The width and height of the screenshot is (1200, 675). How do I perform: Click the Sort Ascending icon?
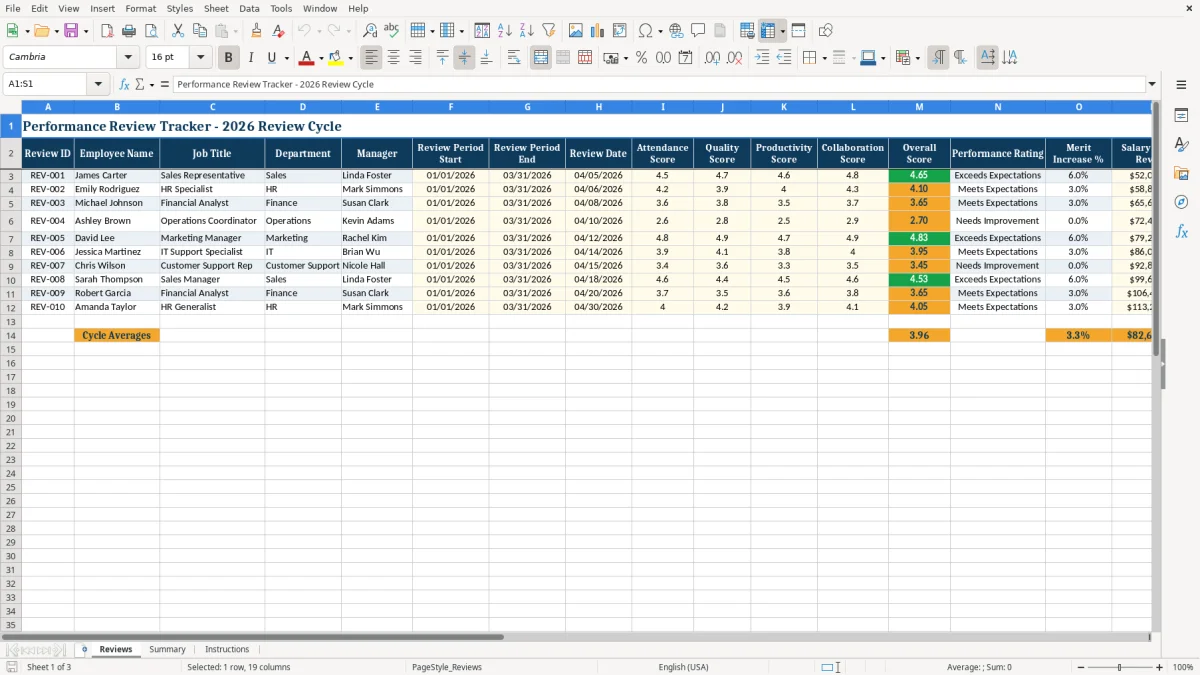(x=505, y=31)
